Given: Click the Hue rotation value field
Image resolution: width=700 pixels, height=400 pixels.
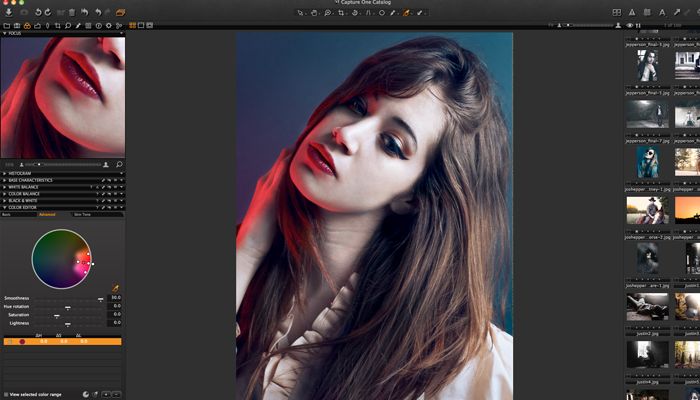Looking at the screenshot, I should coord(114,306).
